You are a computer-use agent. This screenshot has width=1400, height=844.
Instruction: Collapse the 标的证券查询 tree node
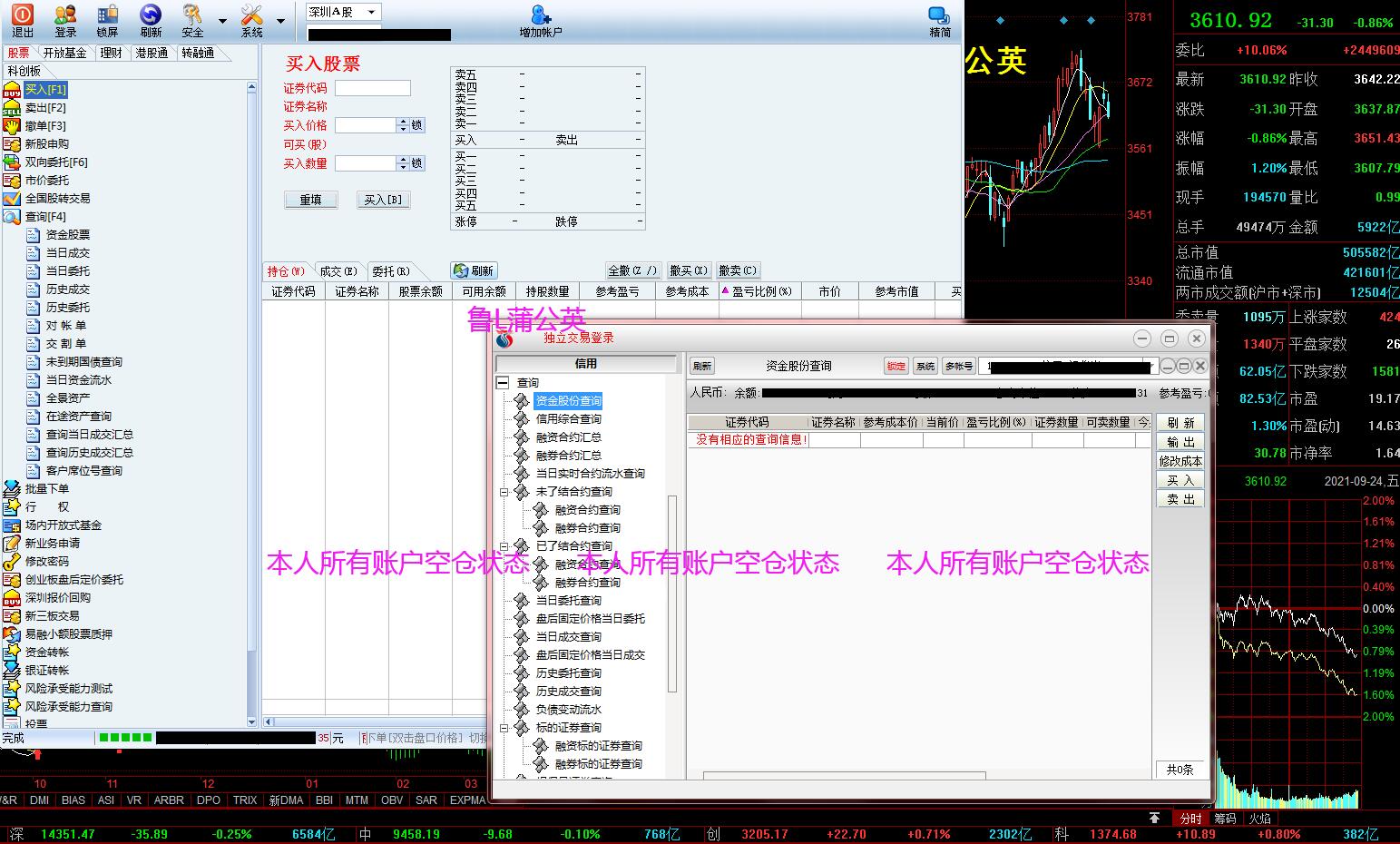pos(504,728)
